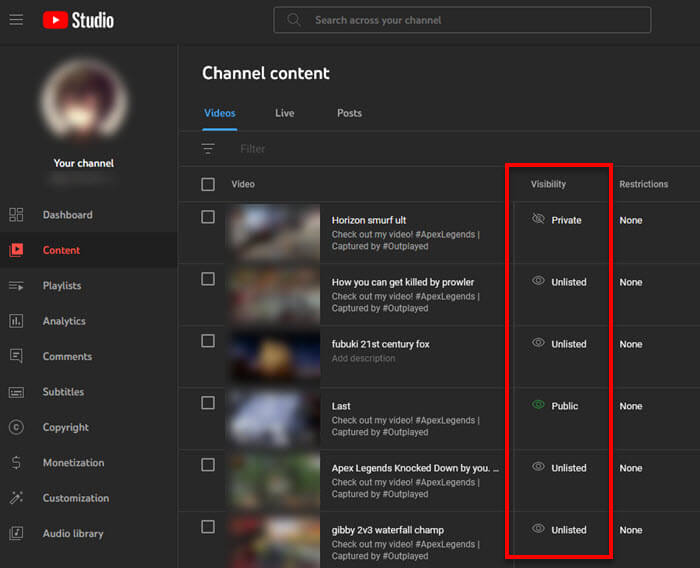Select the checkbox beside the Last video

click(x=208, y=403)
